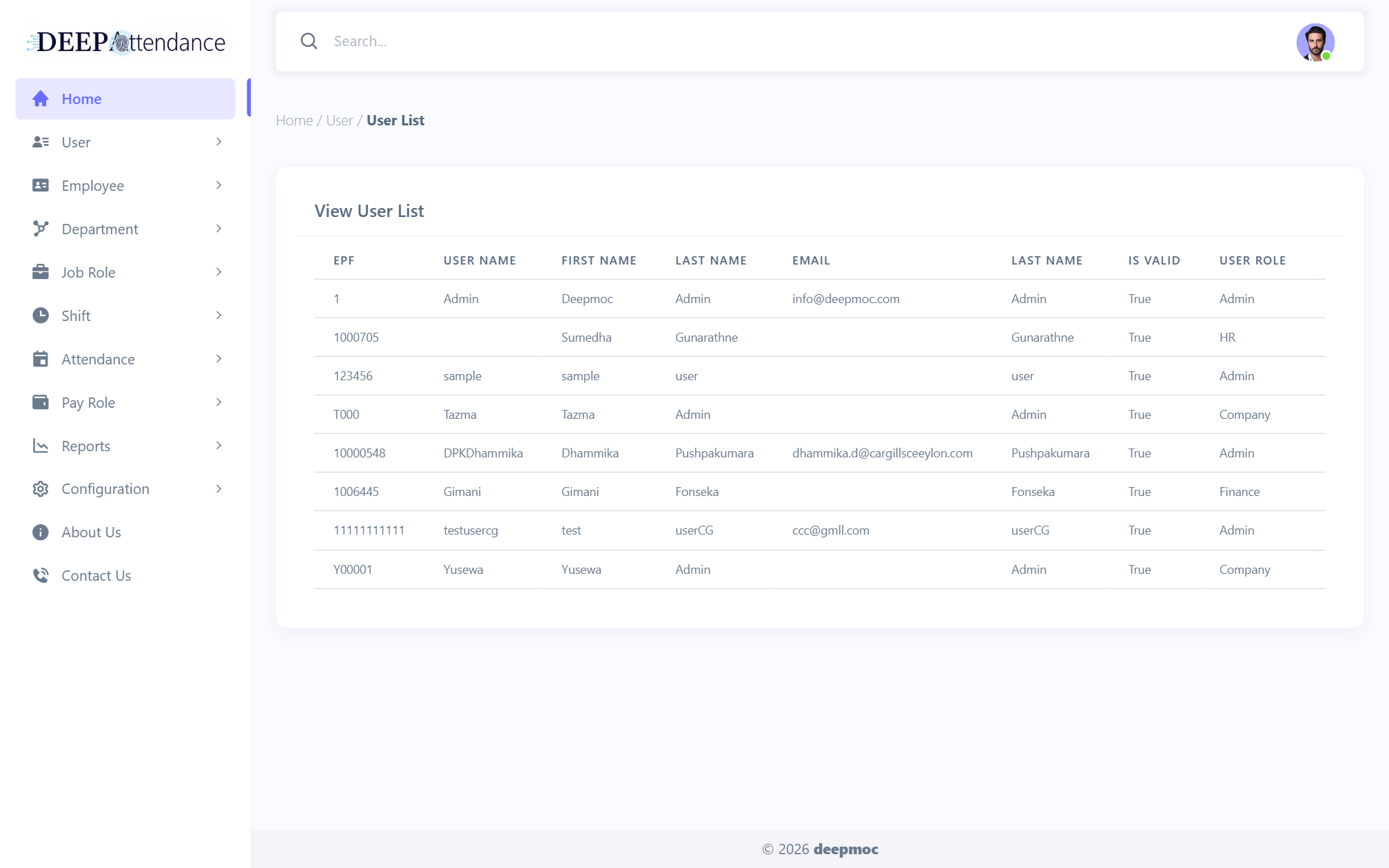
Task: Click the search magnifier icon
Action: tap(309, 41)
